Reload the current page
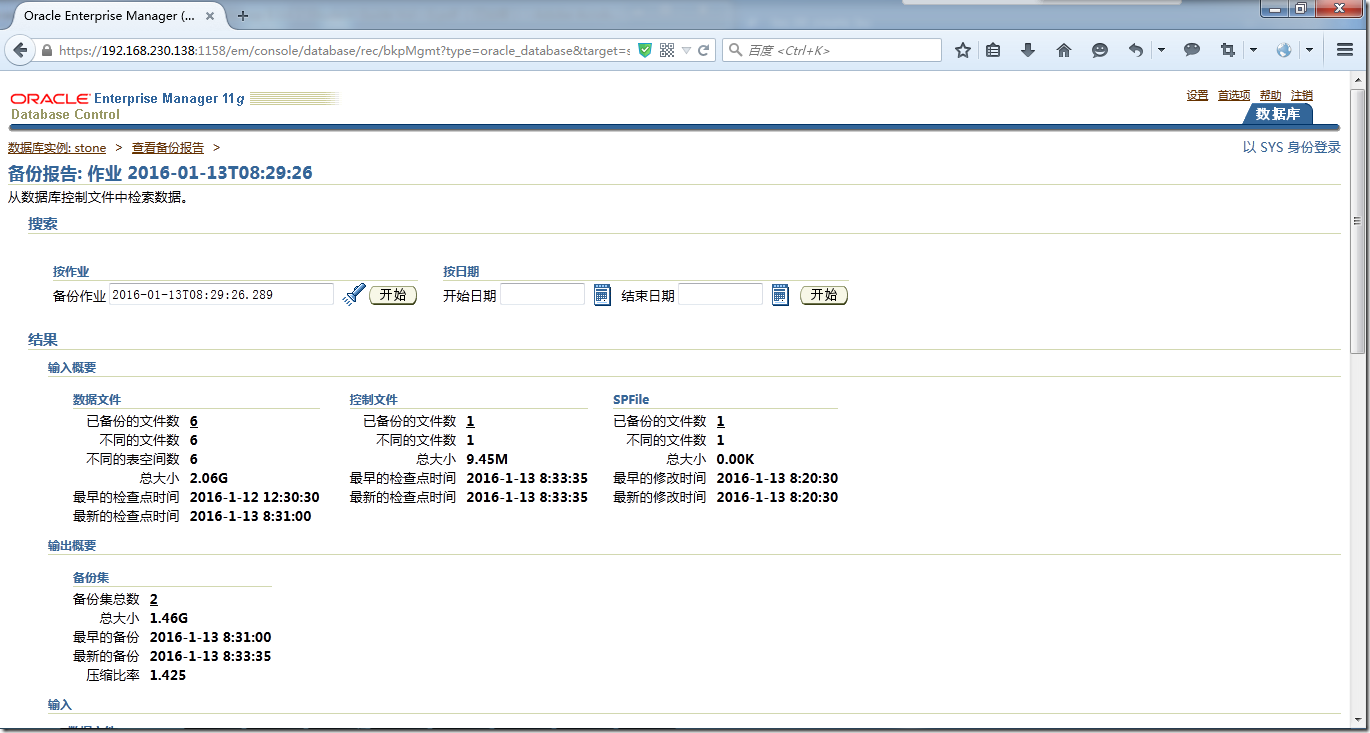 tap(704, 50)
